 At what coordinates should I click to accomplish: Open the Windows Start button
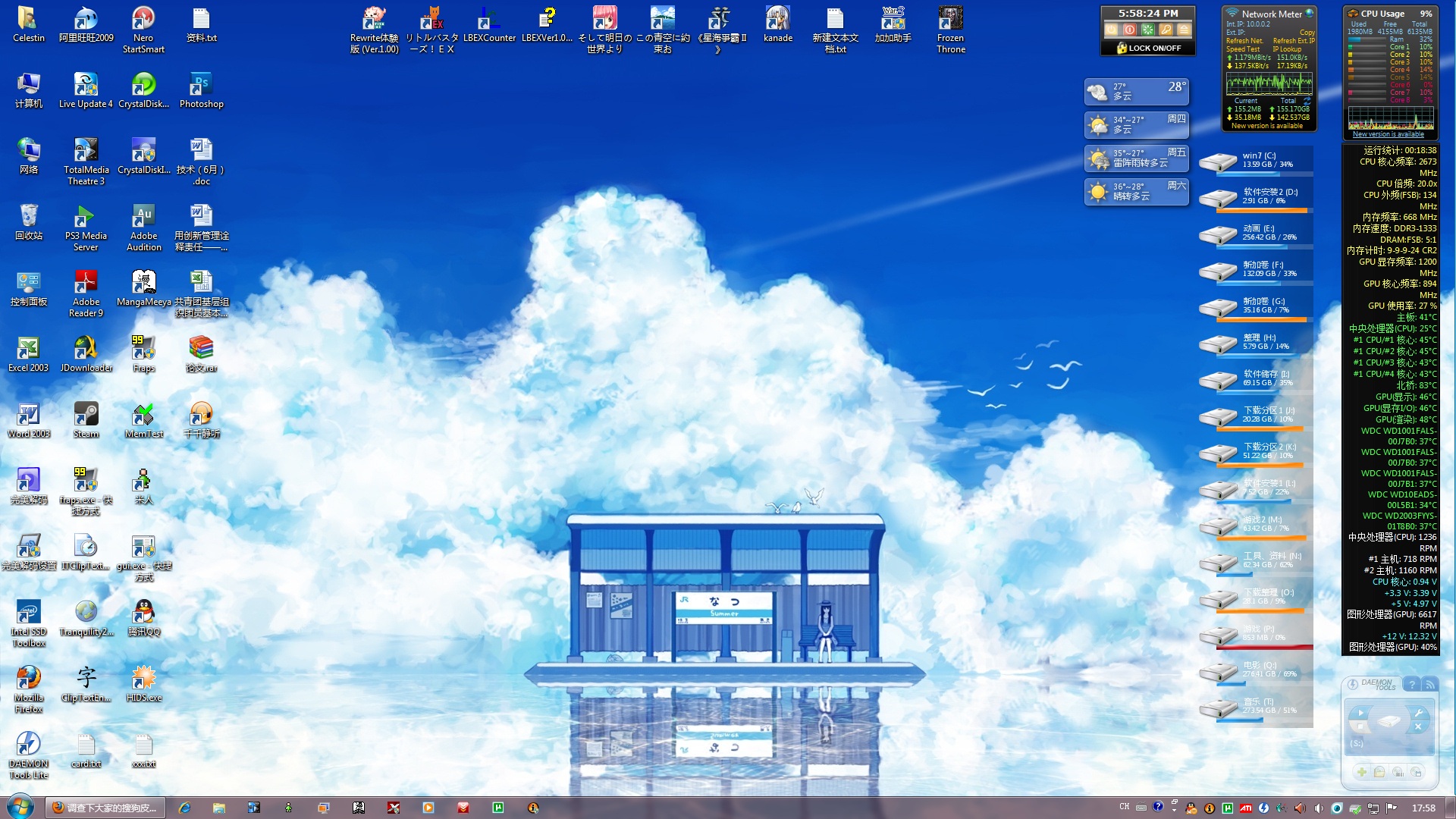click(x=20, y=807)
